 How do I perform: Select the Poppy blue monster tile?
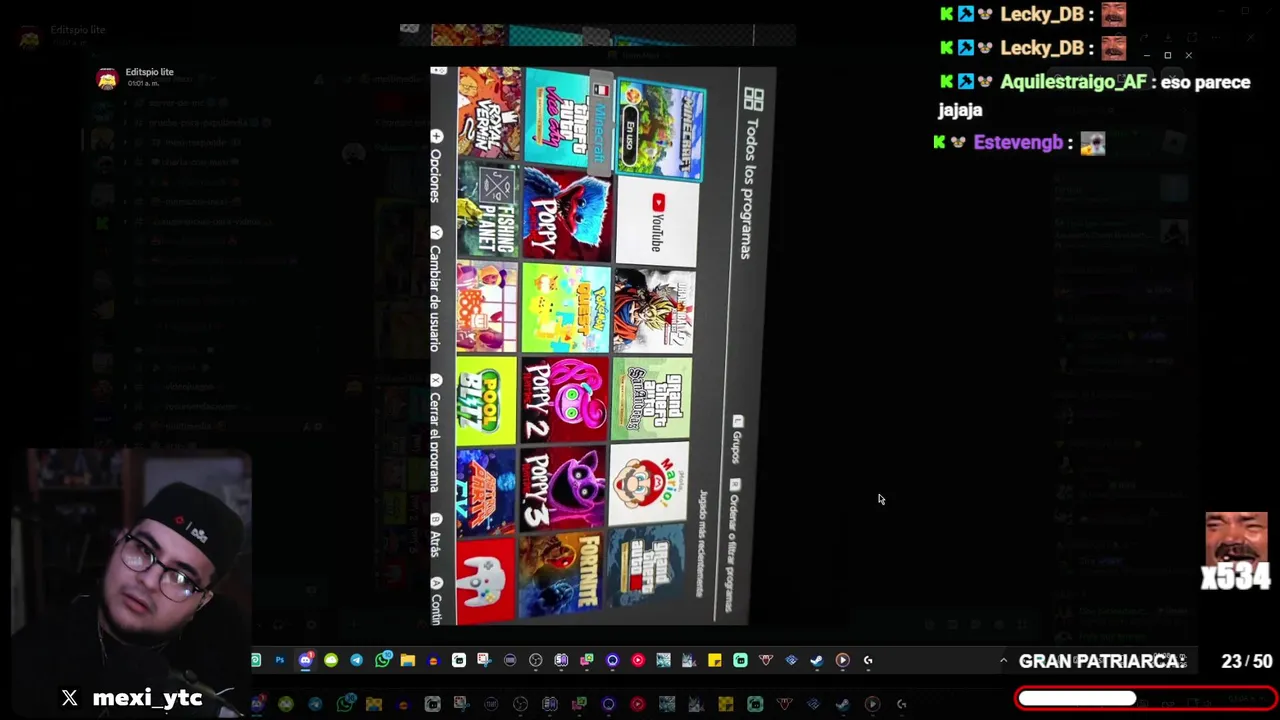click(x=566, y=215)
